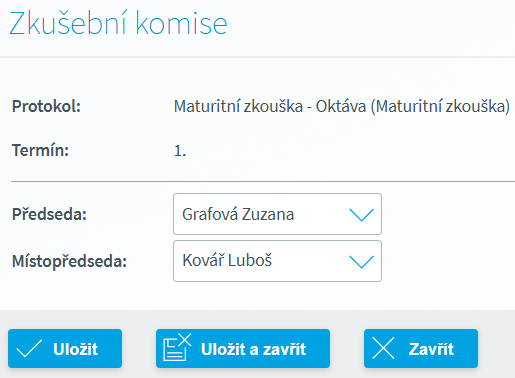Save using the Uložit text label
This screenshot has height=378, width=515.
click(75, 349)
